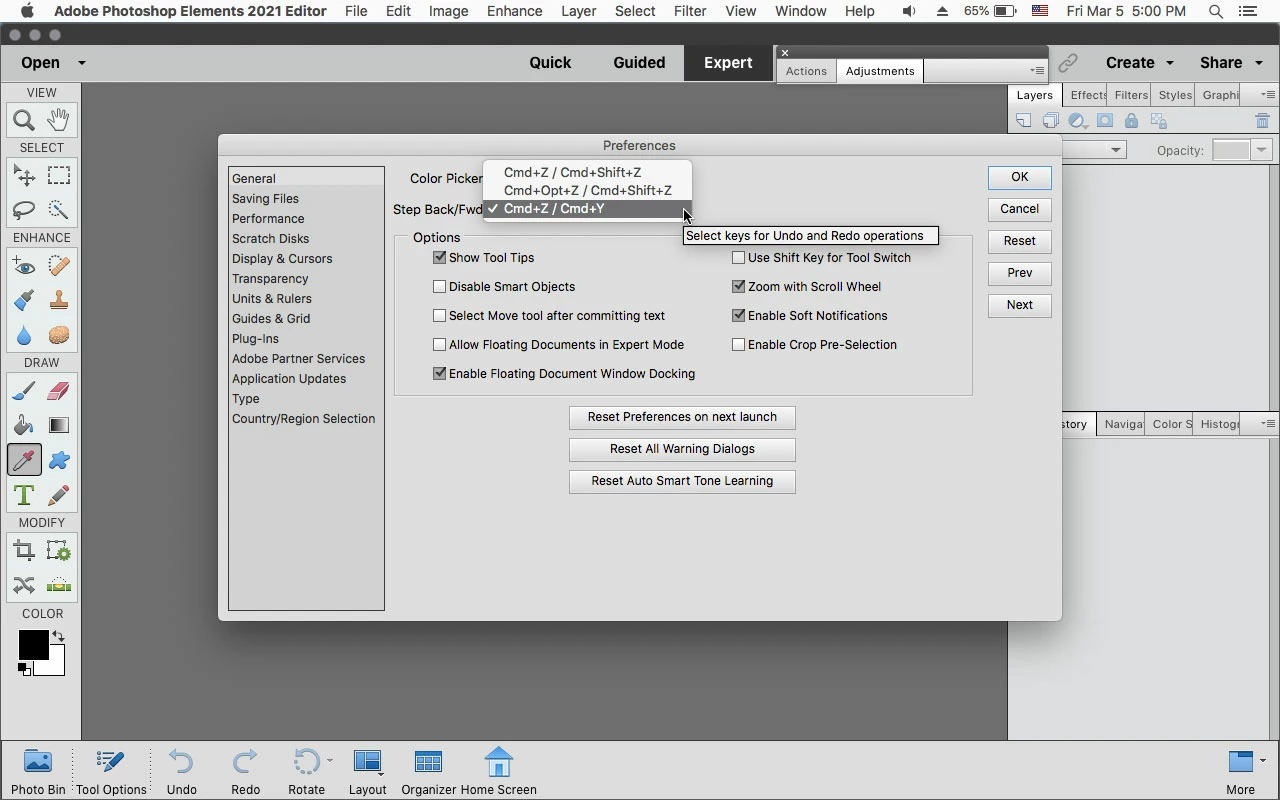Open the Organizer
The width and height of the screenshot is (1280, 800).
coord(428,772)
